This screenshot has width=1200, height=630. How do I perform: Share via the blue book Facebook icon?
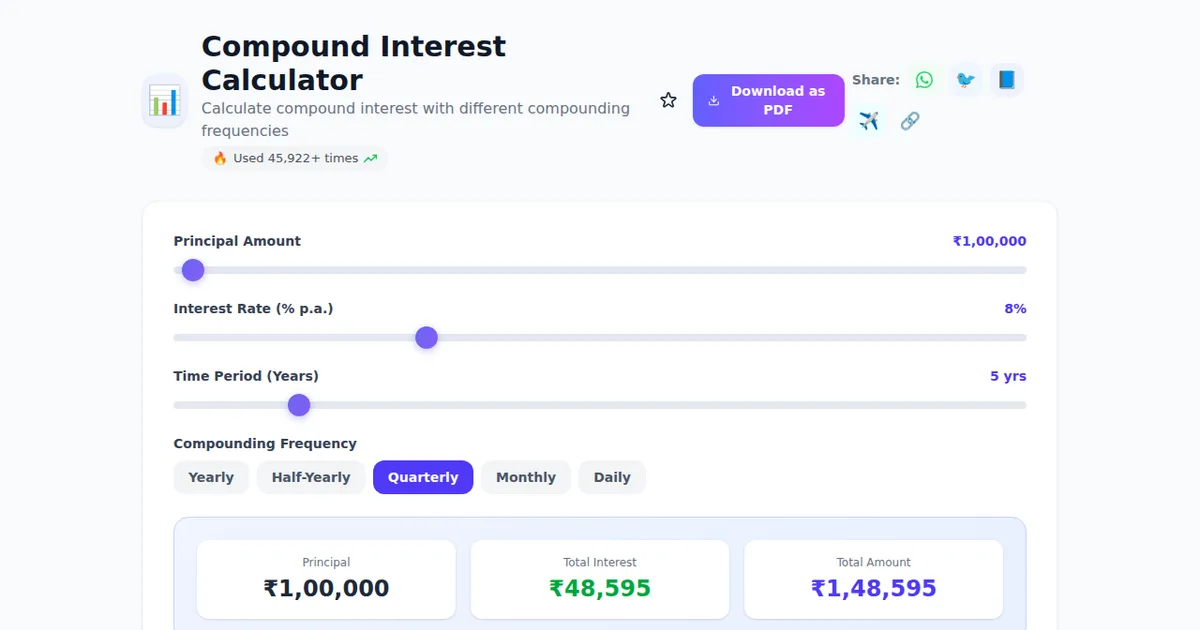(1007, 80)
